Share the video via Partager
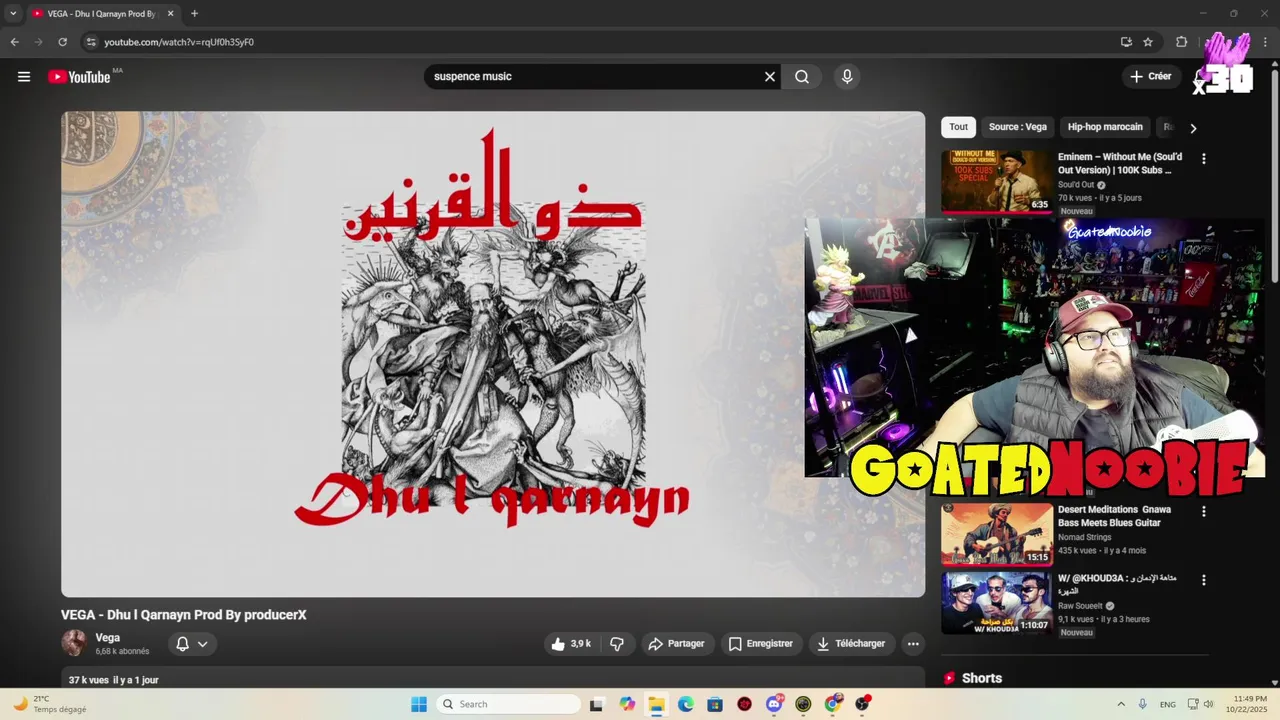 [x=676, y=644]
